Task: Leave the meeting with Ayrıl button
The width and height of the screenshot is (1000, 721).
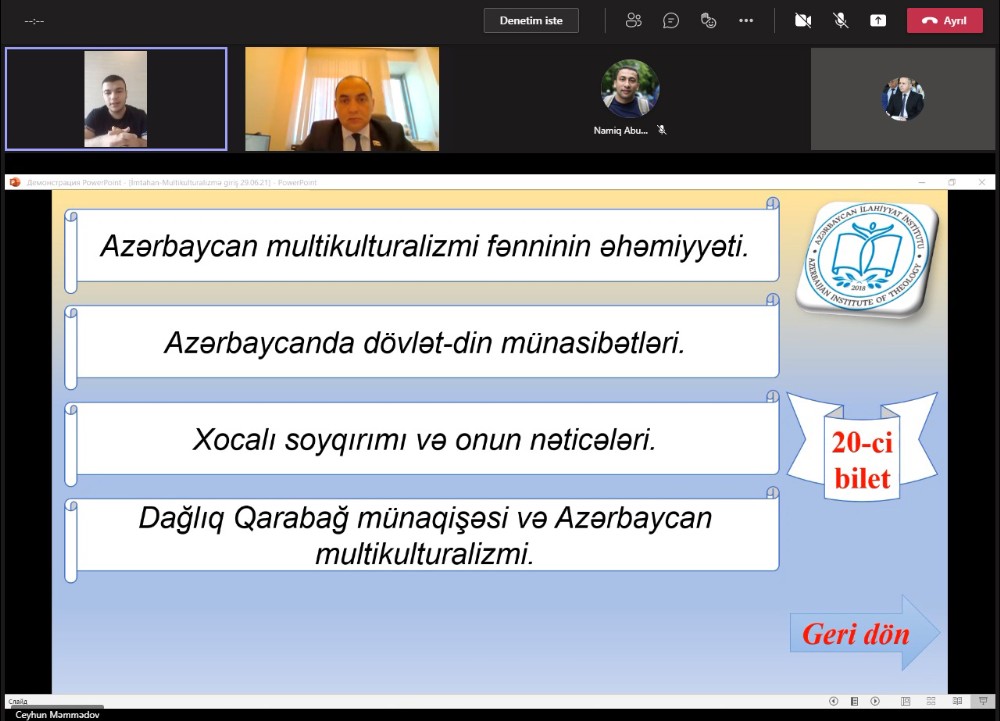Action: coord(945,20)
